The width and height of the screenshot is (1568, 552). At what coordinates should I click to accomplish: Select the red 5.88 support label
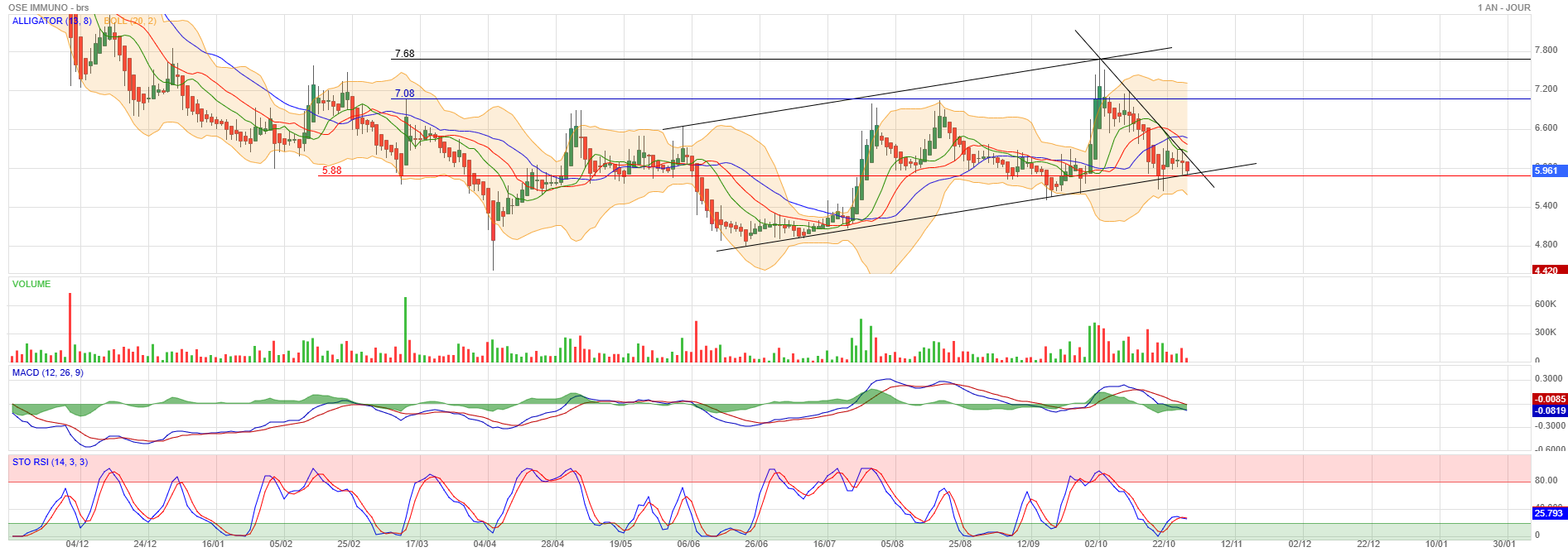[x=331, y=170]
